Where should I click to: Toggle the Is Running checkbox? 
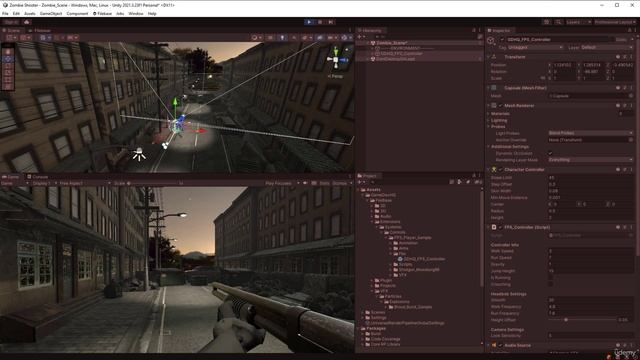coord(550,278)
